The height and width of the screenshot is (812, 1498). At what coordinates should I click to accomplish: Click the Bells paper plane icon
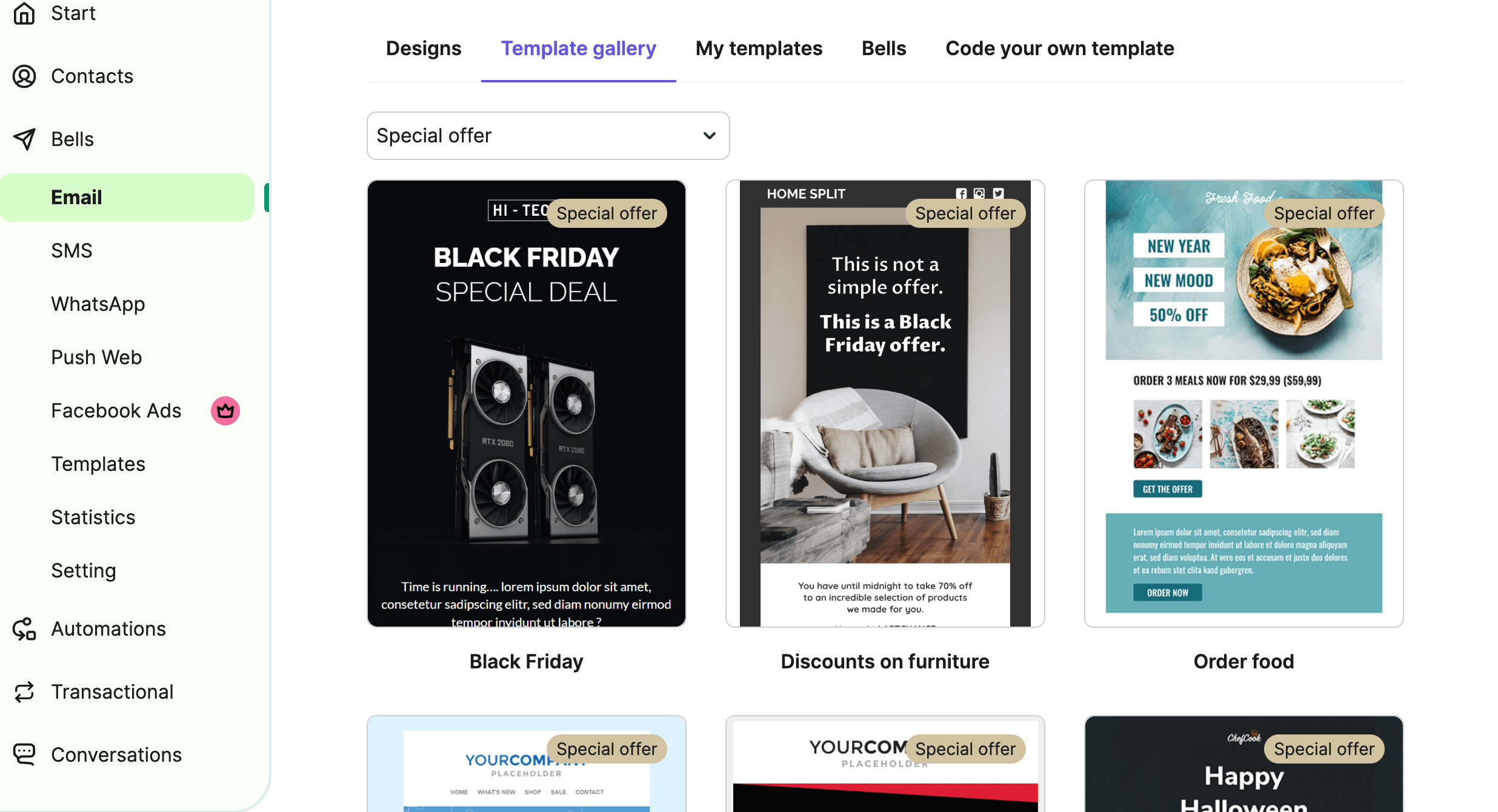(24, 139)
